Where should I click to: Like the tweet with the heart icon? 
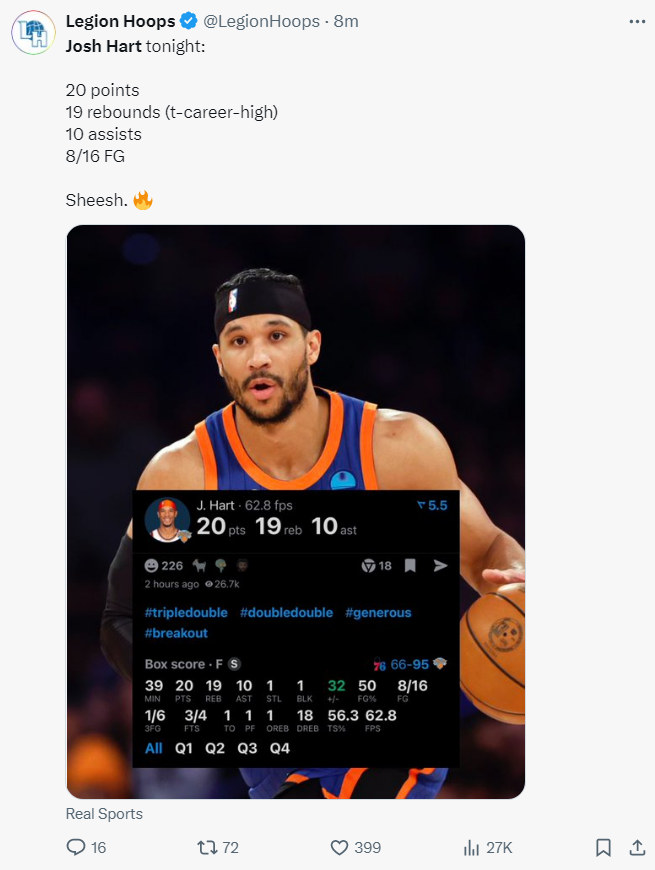[339, 847]
